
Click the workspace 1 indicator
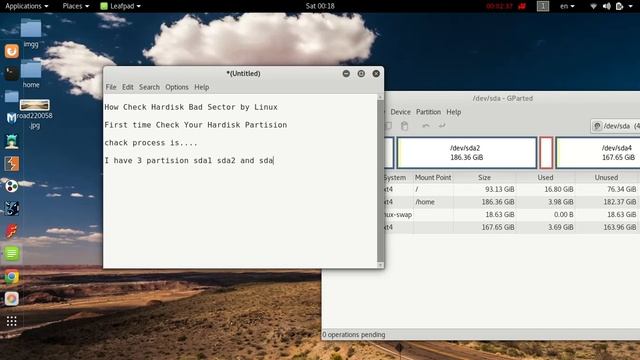(543, 6)
